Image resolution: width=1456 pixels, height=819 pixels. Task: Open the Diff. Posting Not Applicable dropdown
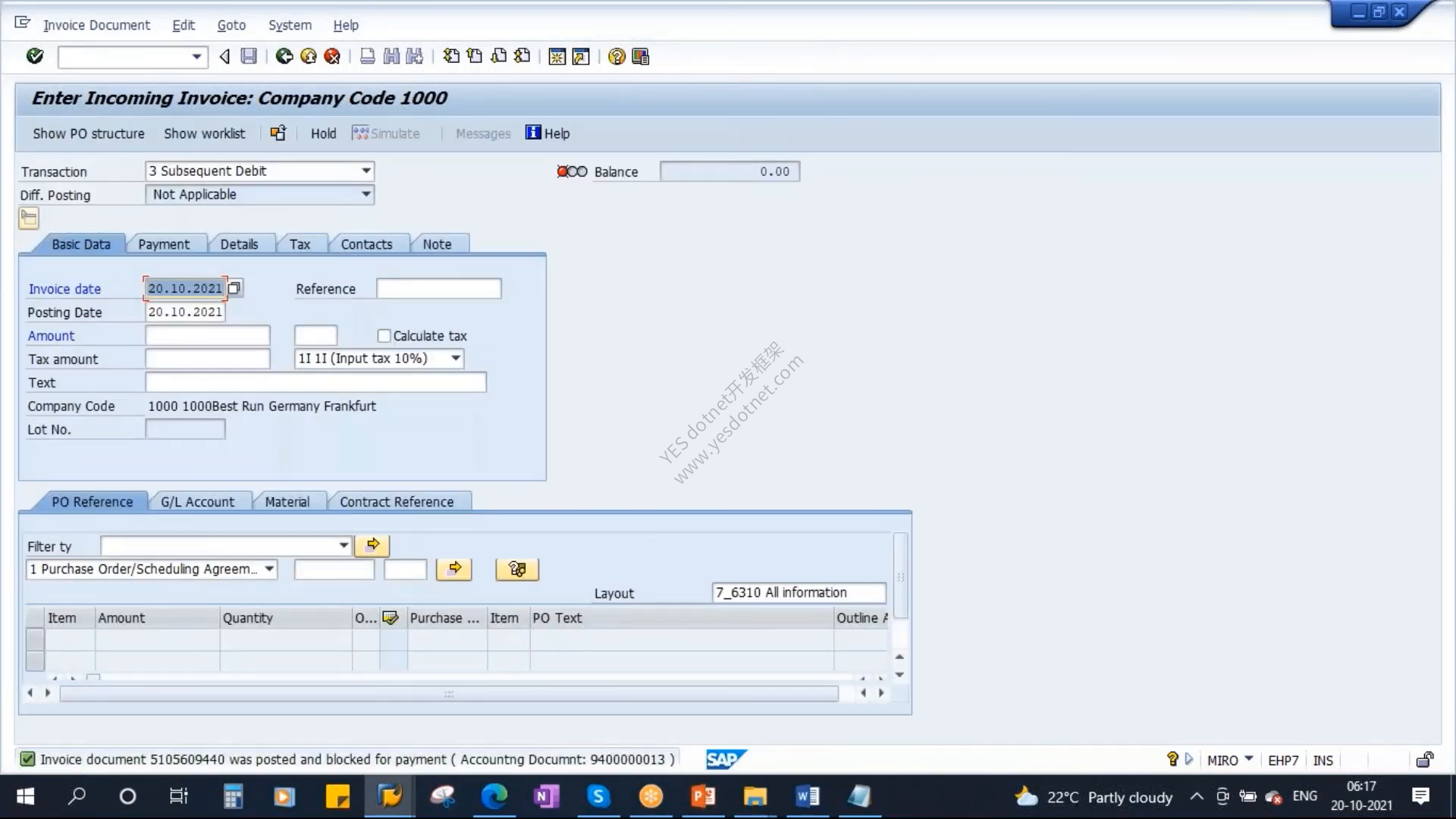pos(366,195)
